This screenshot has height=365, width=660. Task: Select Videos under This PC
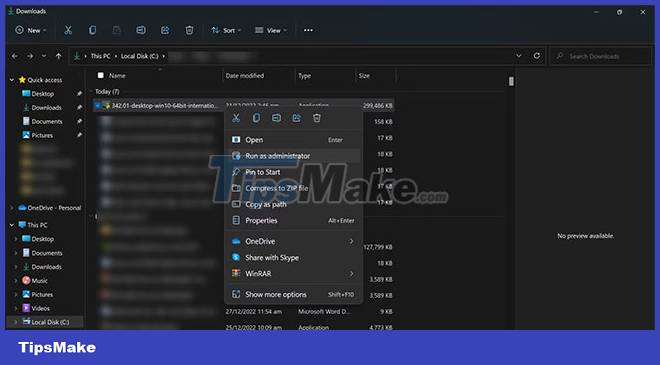40,309
